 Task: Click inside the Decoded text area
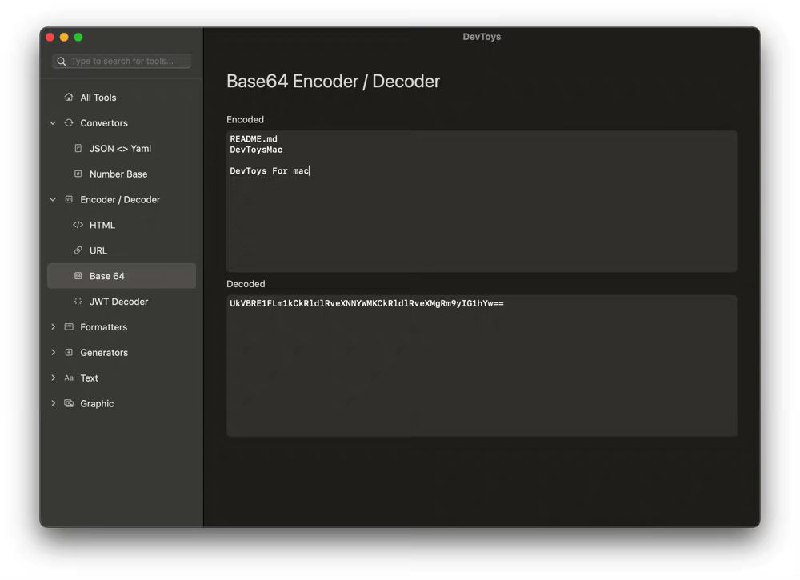[482, 366]
